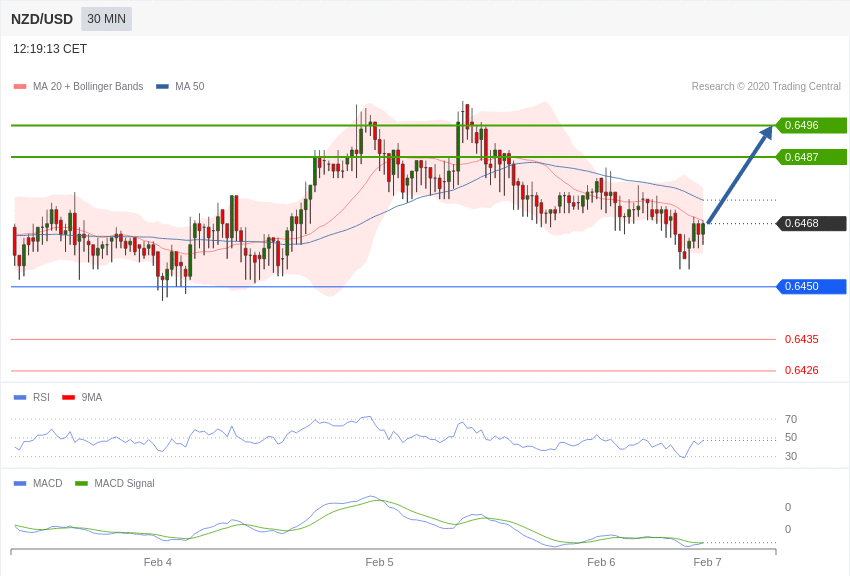Click the RSI 30 axis value
Image resolution: width=850 pixels, height=576 pixels.
point(791,456)
